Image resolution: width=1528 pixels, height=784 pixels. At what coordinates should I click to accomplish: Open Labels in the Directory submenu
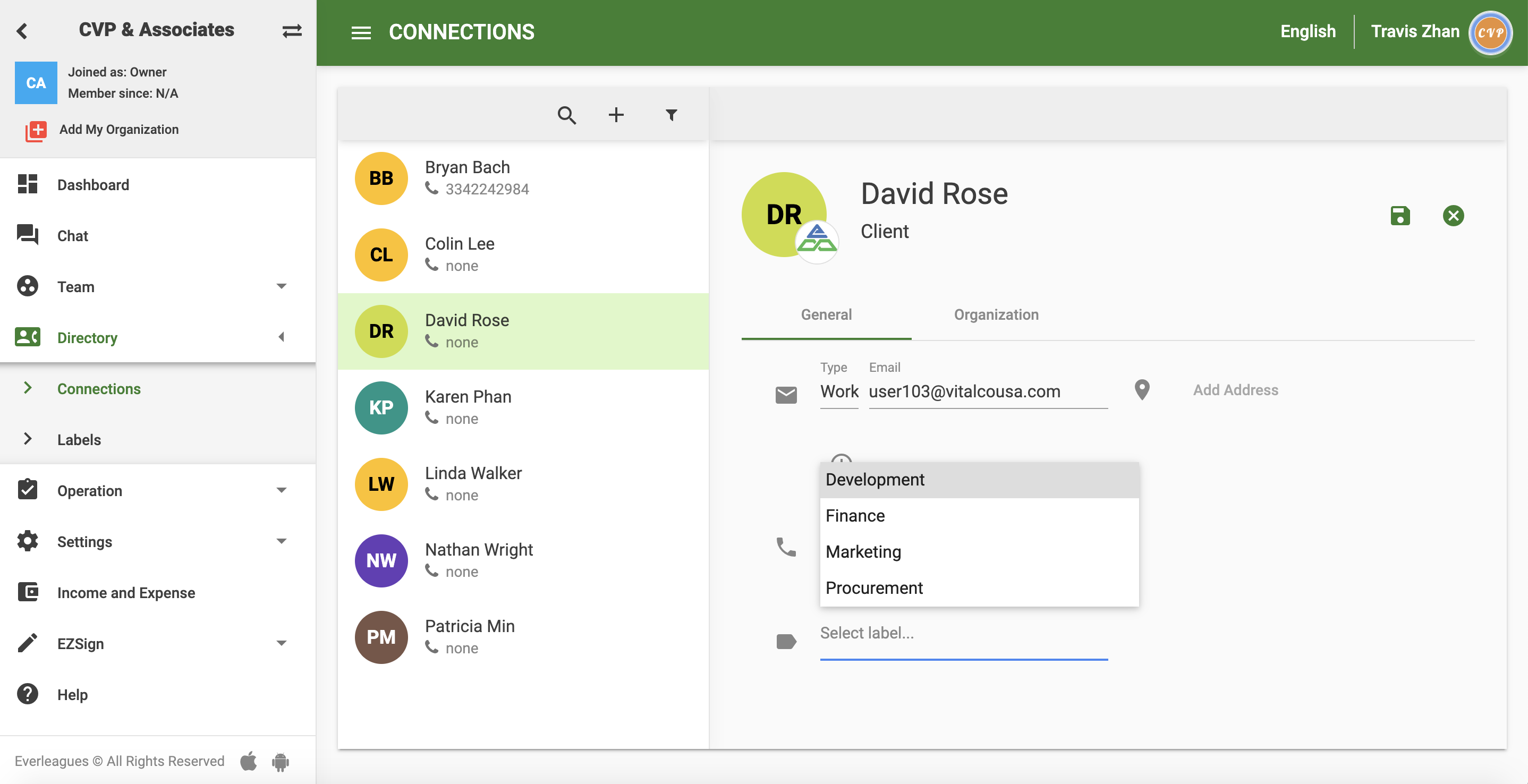click(79, 439)
